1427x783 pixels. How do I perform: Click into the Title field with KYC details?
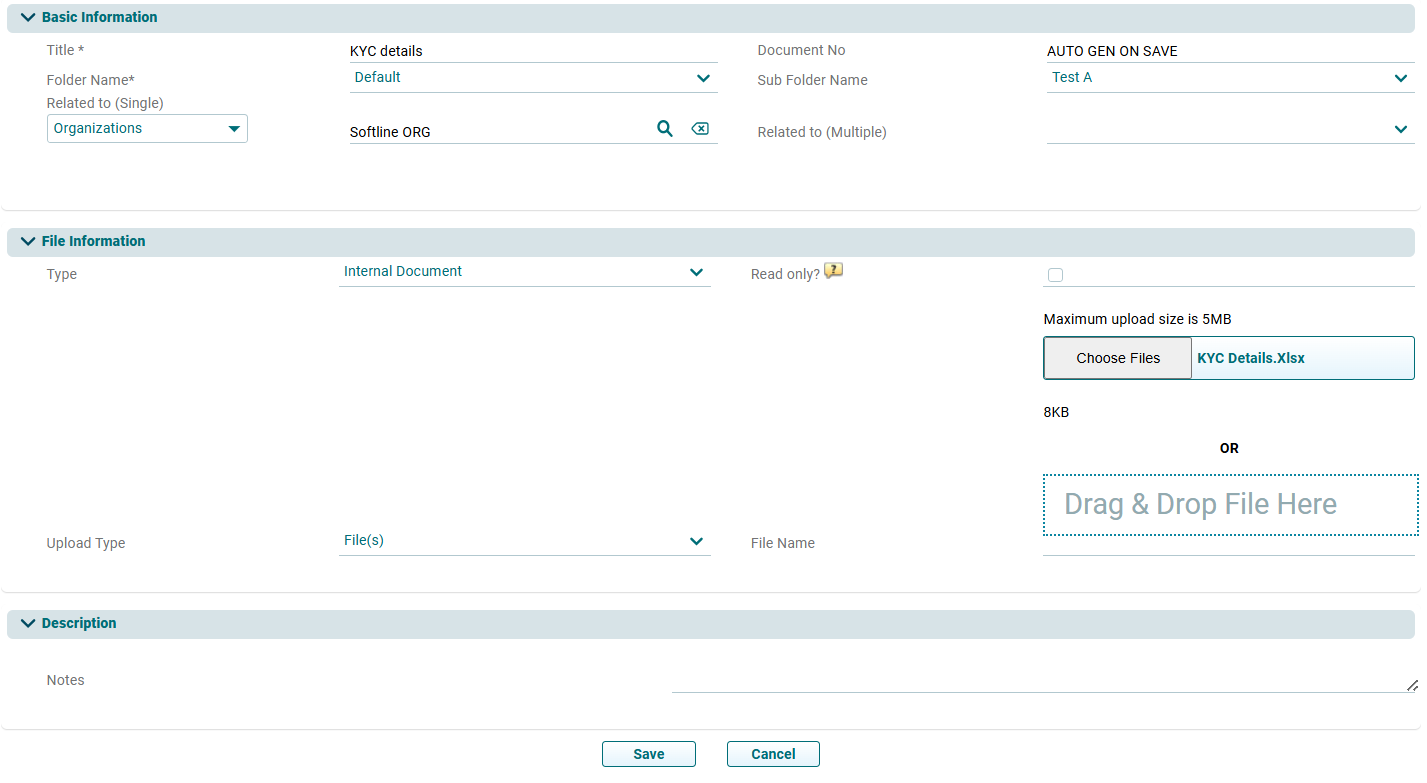pos(533,51)
